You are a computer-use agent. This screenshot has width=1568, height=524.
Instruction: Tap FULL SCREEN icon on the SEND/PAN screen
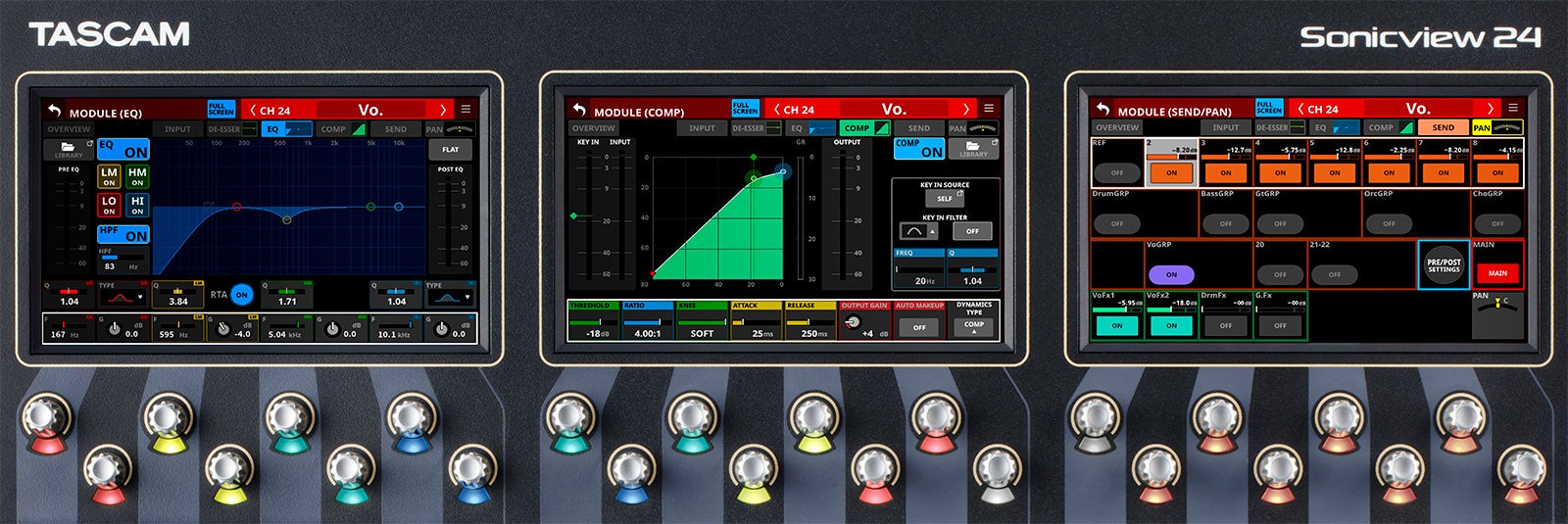[x=1269, y=108]
